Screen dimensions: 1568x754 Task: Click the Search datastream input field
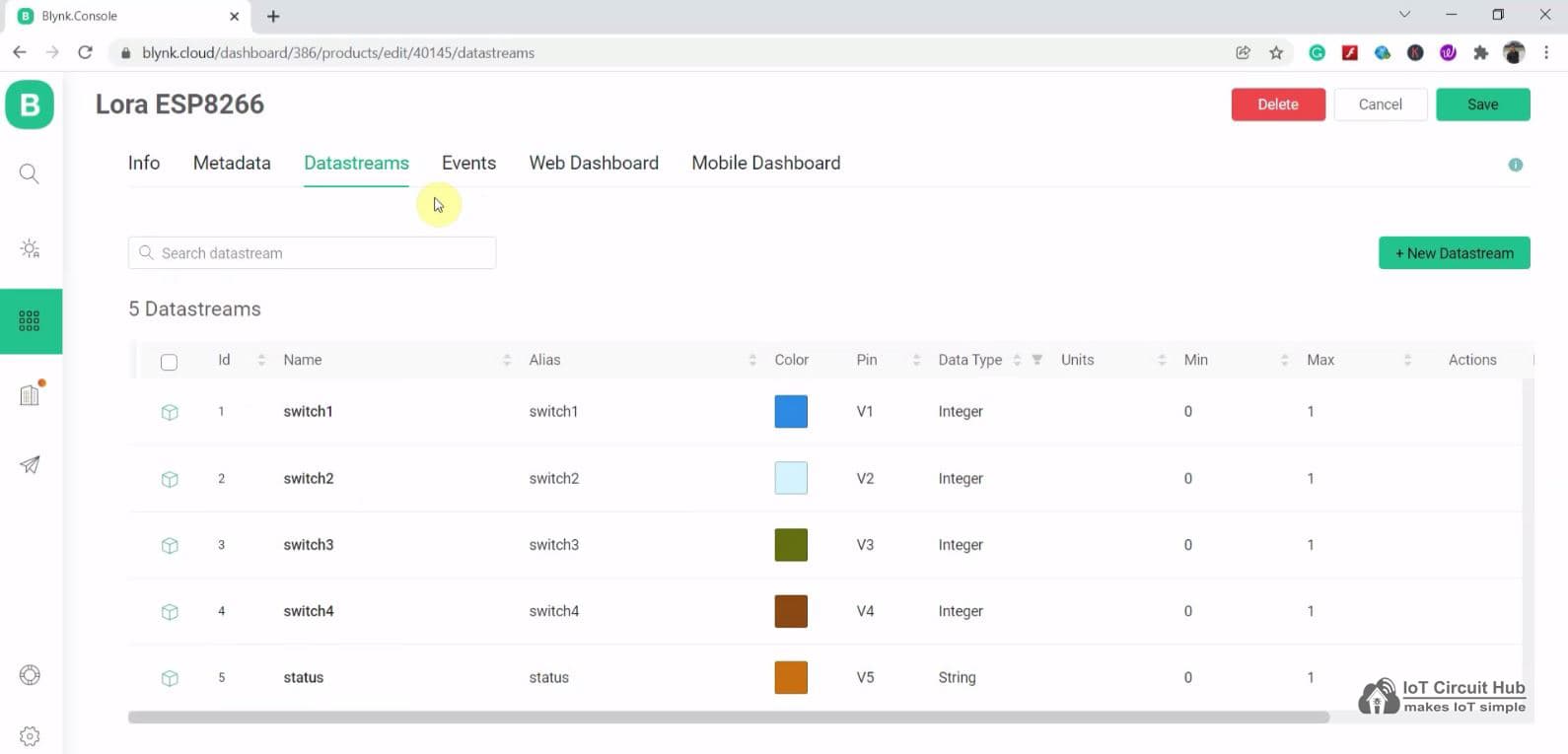(313, 253)
